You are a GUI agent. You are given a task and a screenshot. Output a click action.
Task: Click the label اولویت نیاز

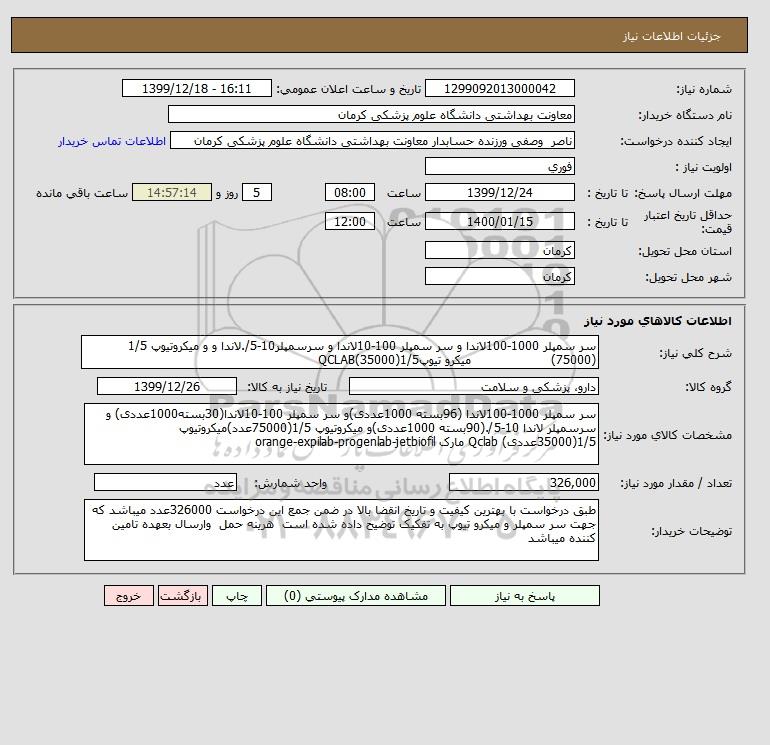click(704, 167)
